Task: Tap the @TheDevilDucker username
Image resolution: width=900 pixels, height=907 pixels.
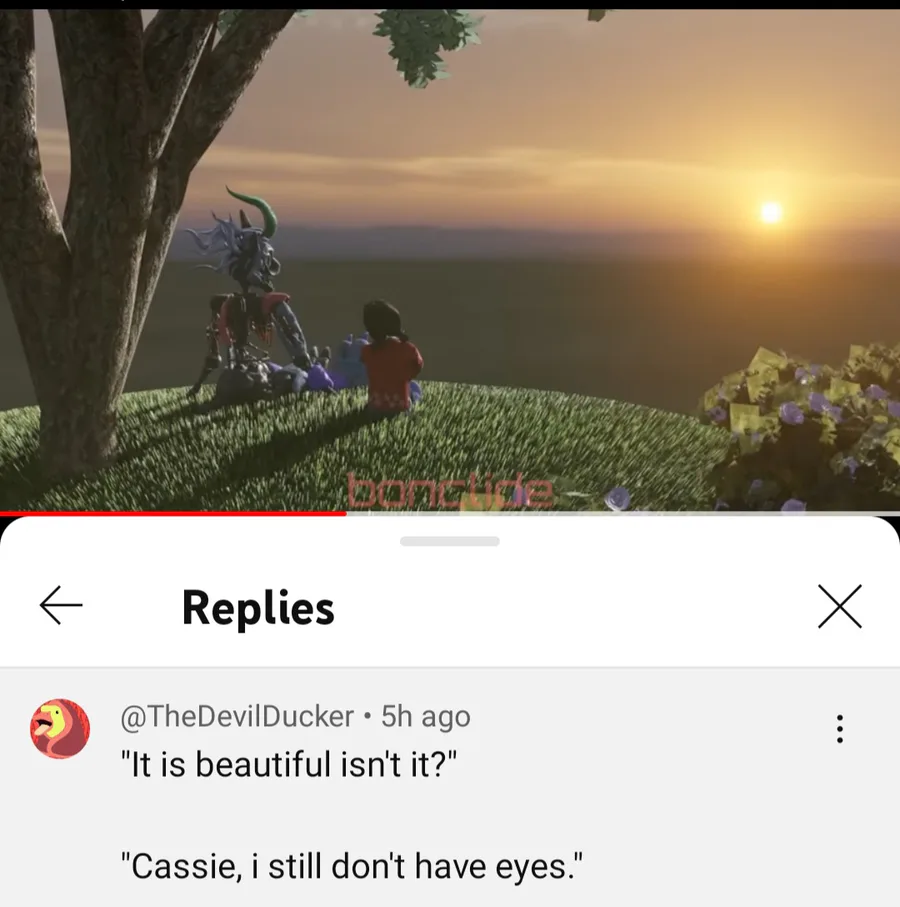Action: click(x=237, y=716)
